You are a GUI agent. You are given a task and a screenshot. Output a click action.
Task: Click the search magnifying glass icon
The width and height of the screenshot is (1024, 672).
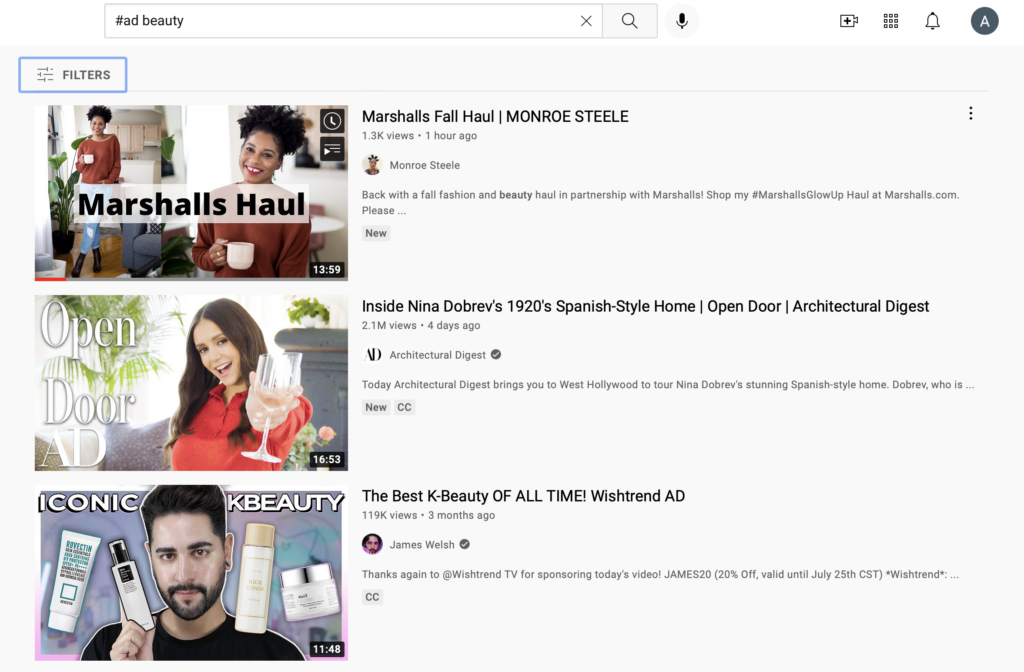629,20
